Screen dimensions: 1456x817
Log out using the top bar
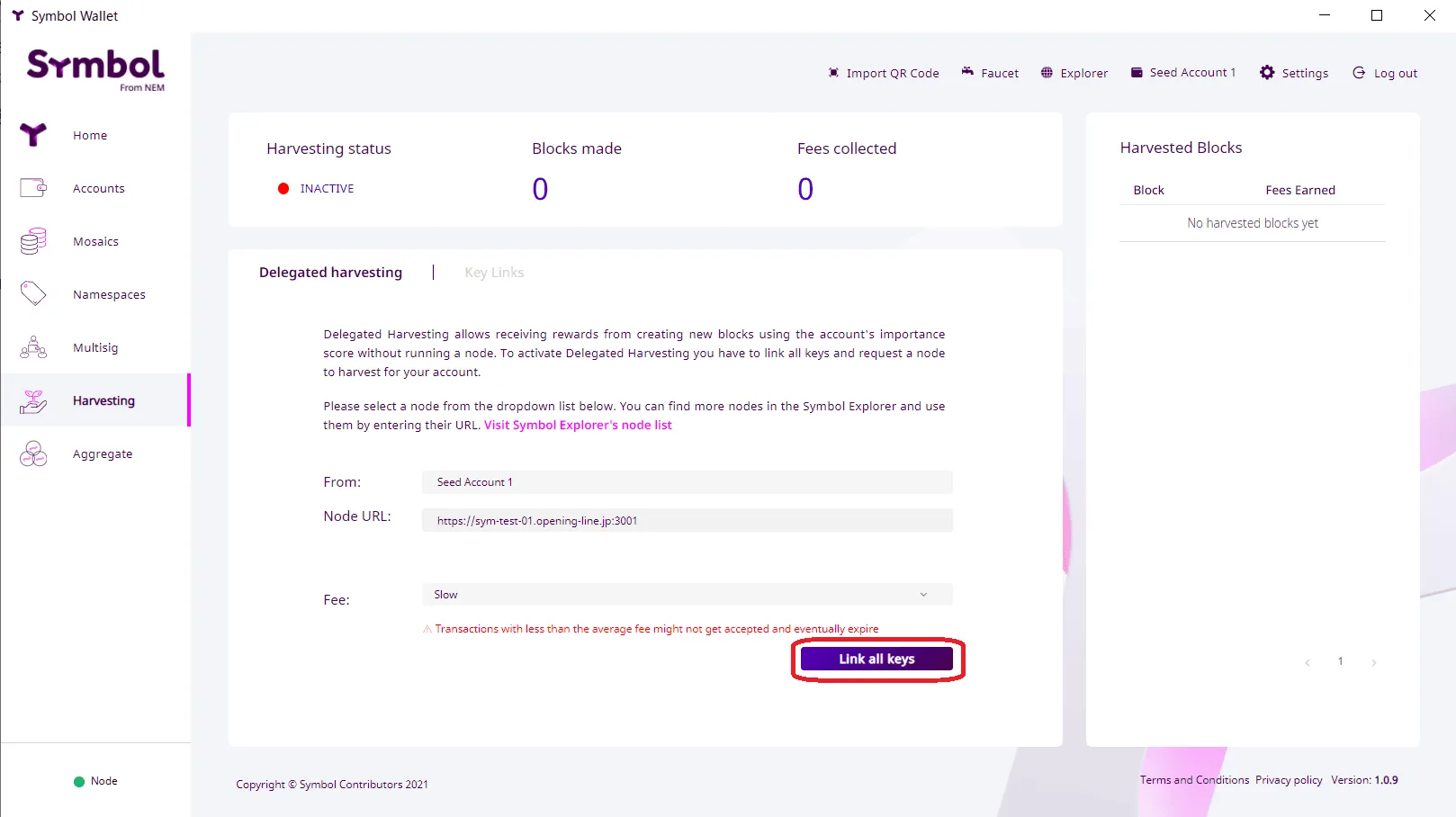tap(1385, 73)
